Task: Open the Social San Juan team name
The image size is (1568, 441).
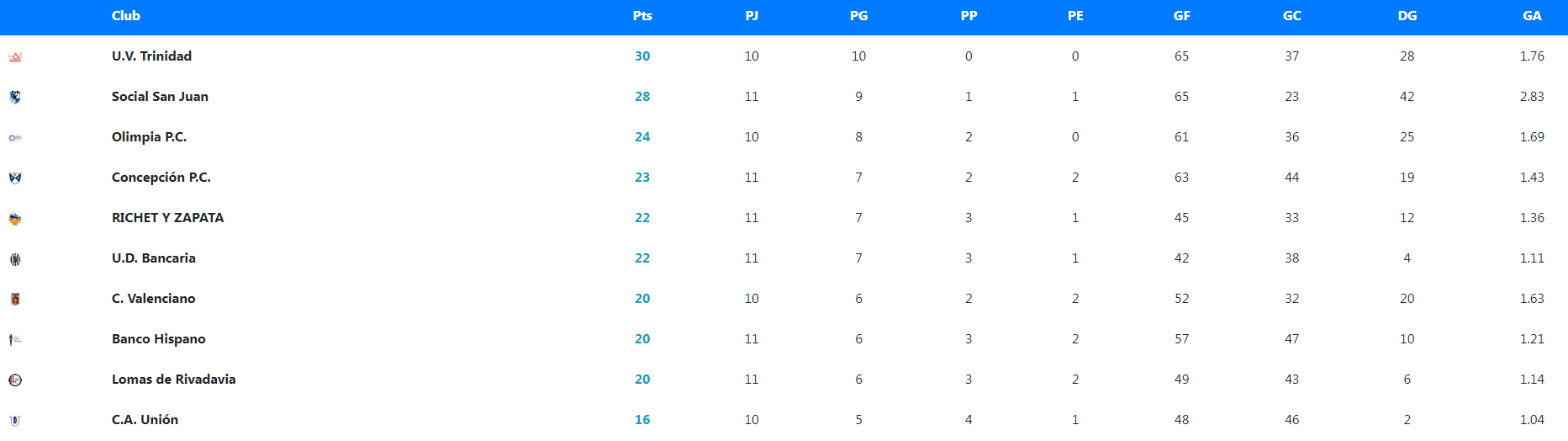Action: 160,97
